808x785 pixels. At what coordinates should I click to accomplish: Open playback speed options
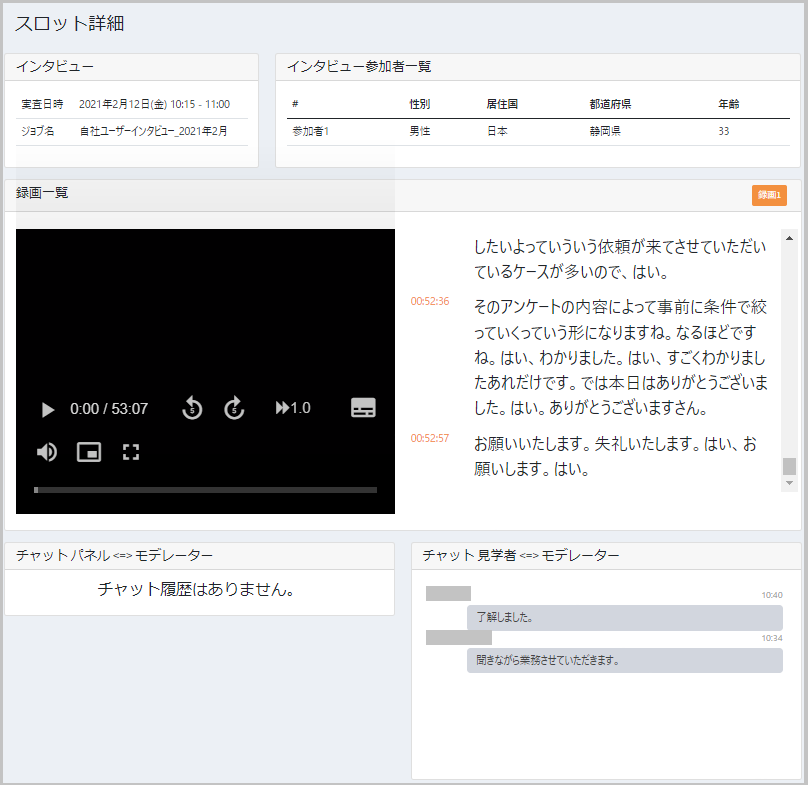(x=292, y=408)
